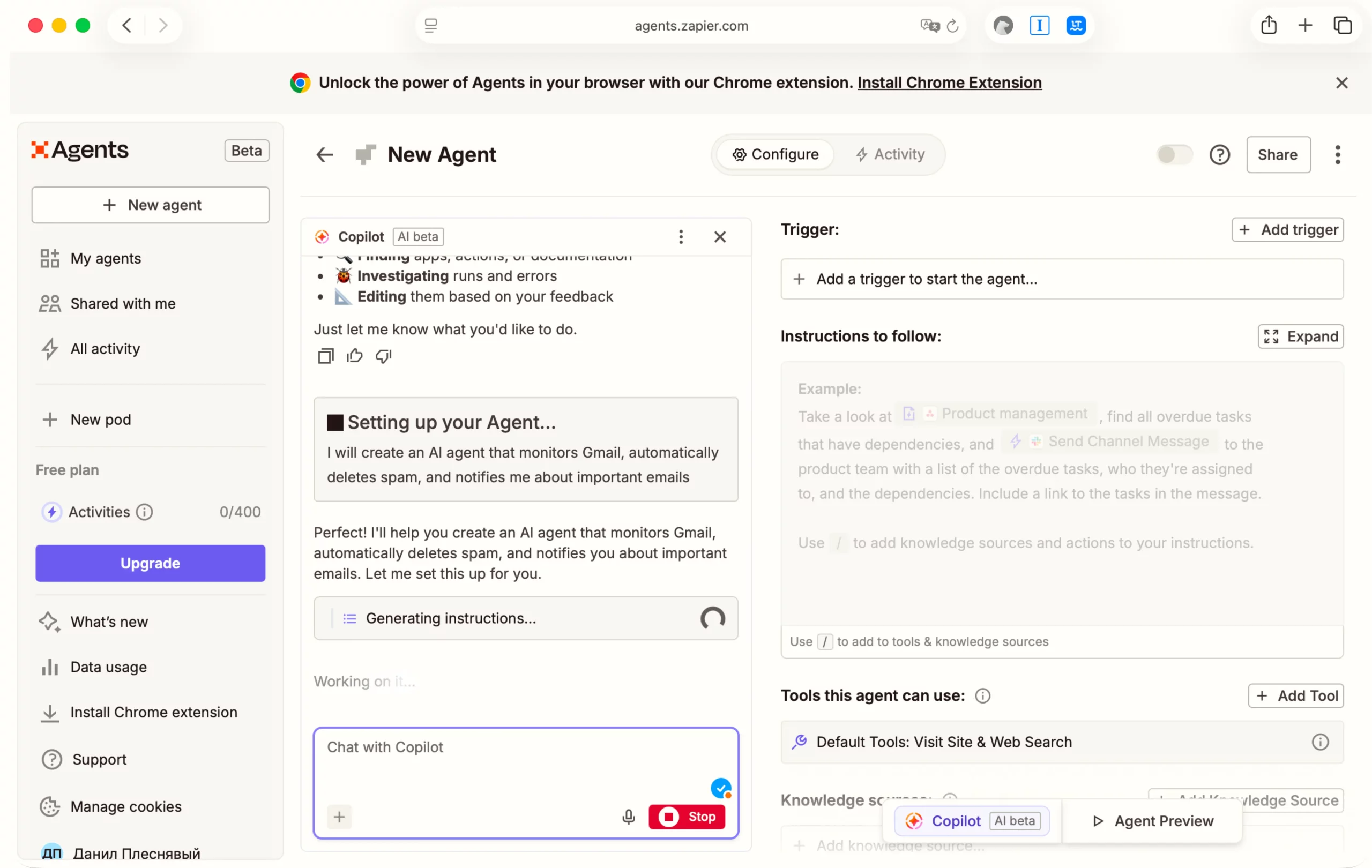The image size is (1372, 868).
Task: Click the back arrow beside New Agent
Action: pos(325,154)
